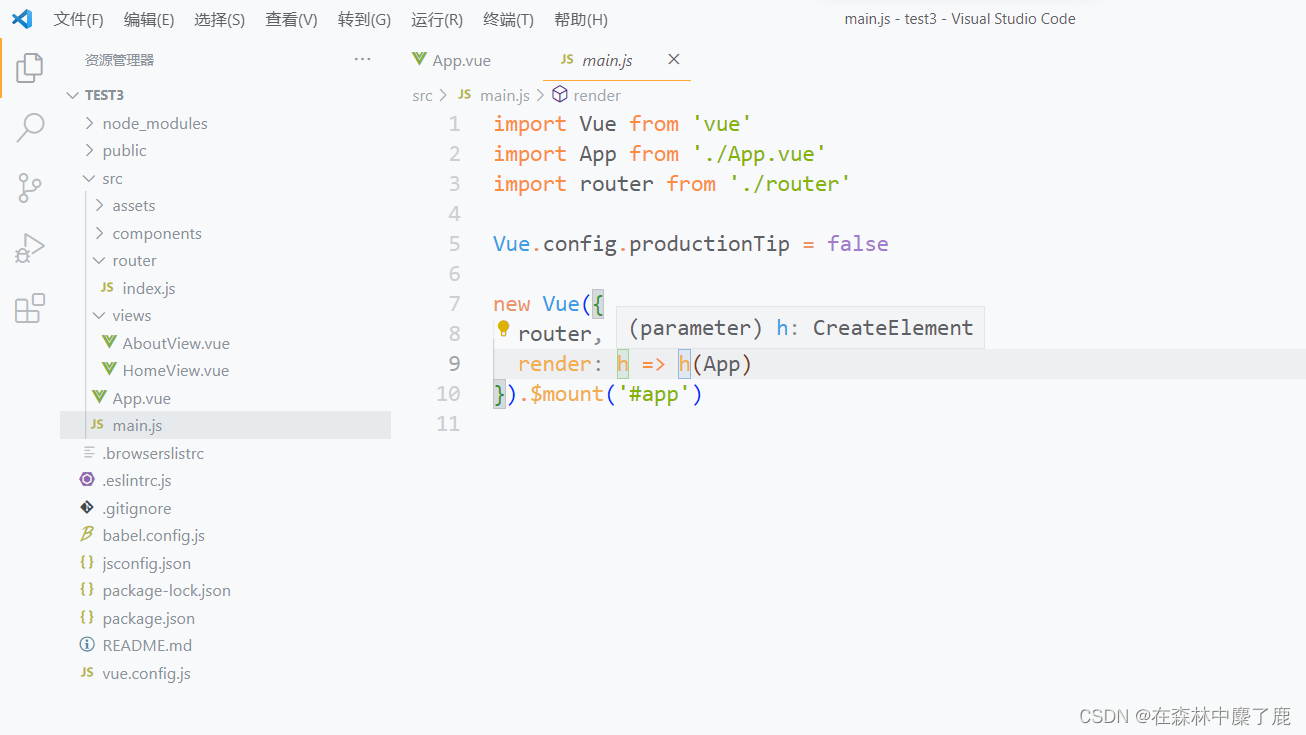Open package.json from the explorer
Image resolution: width=1306 pixels, height=735 pixels.
[x=148, y=619]
